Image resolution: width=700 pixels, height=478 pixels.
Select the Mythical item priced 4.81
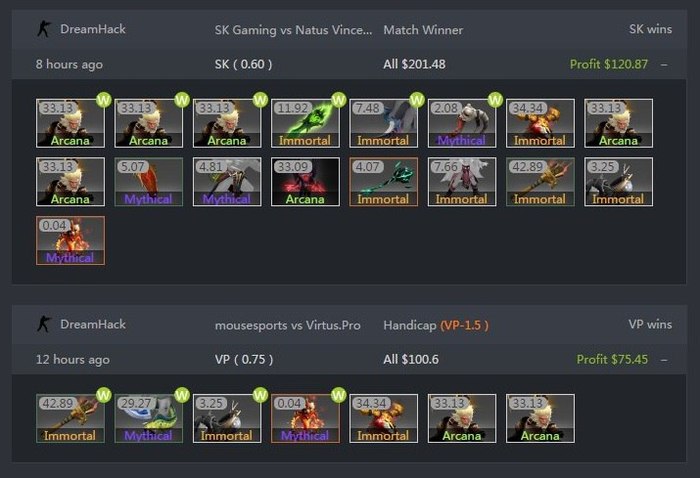227,182
